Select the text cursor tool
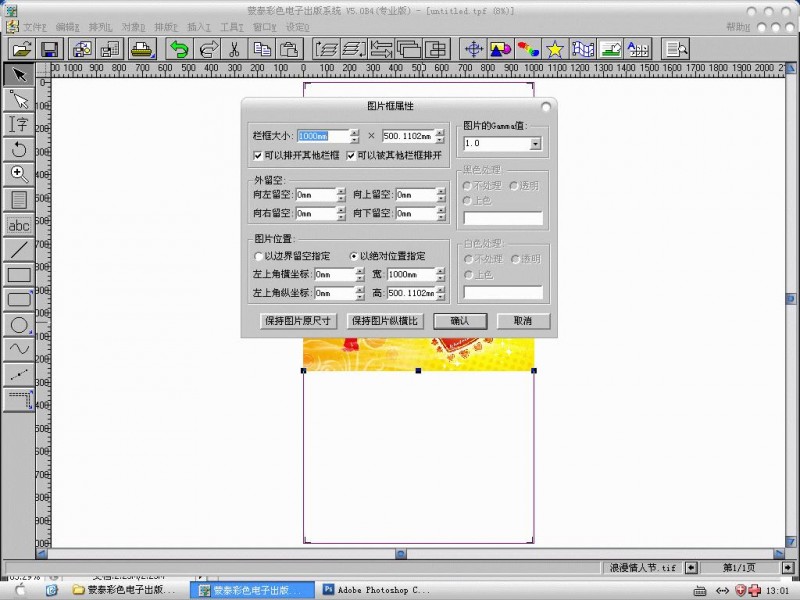This screenshot has width=800, height=600. 18,124
